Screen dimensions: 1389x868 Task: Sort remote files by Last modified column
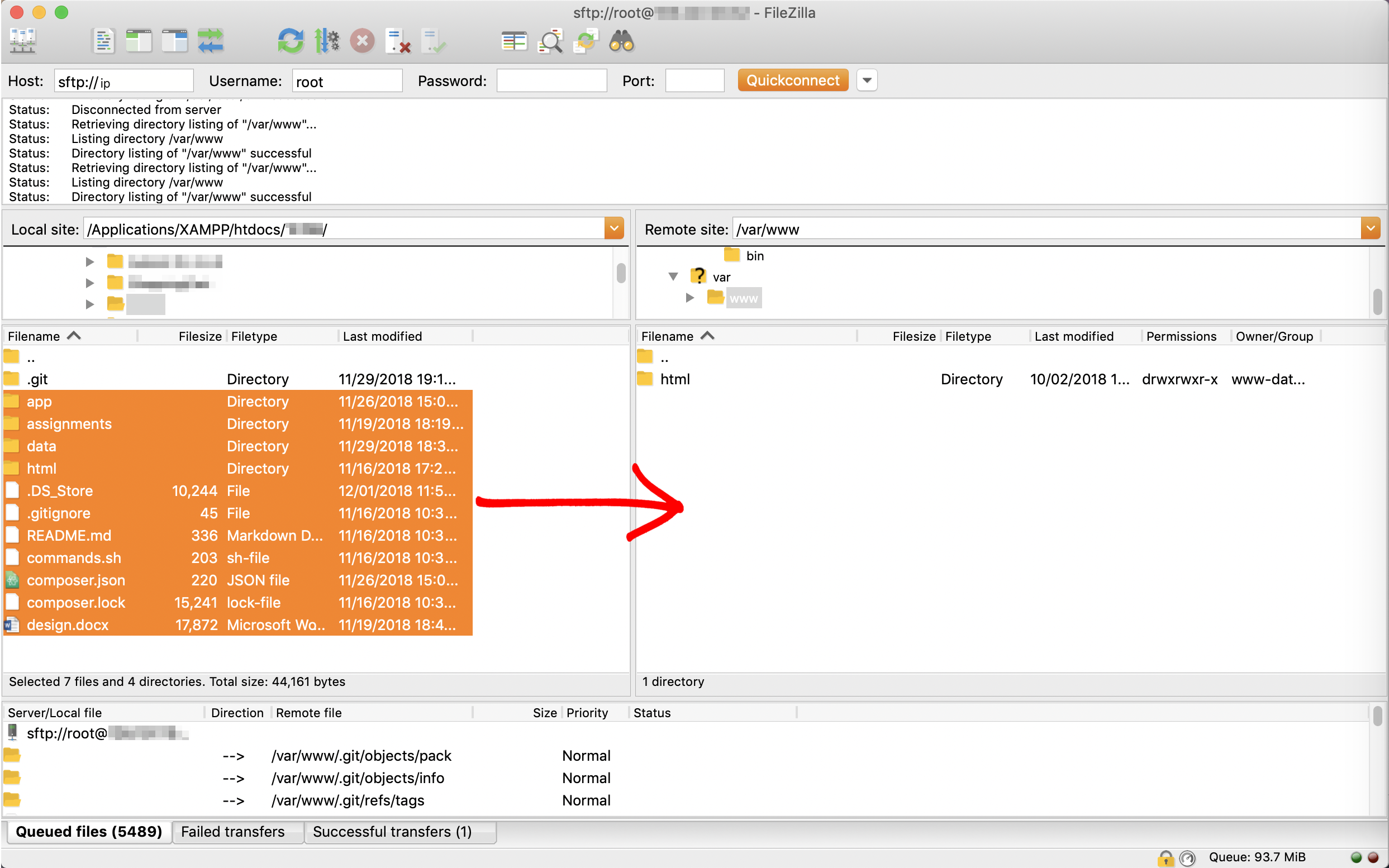[x=1074, y=336]
